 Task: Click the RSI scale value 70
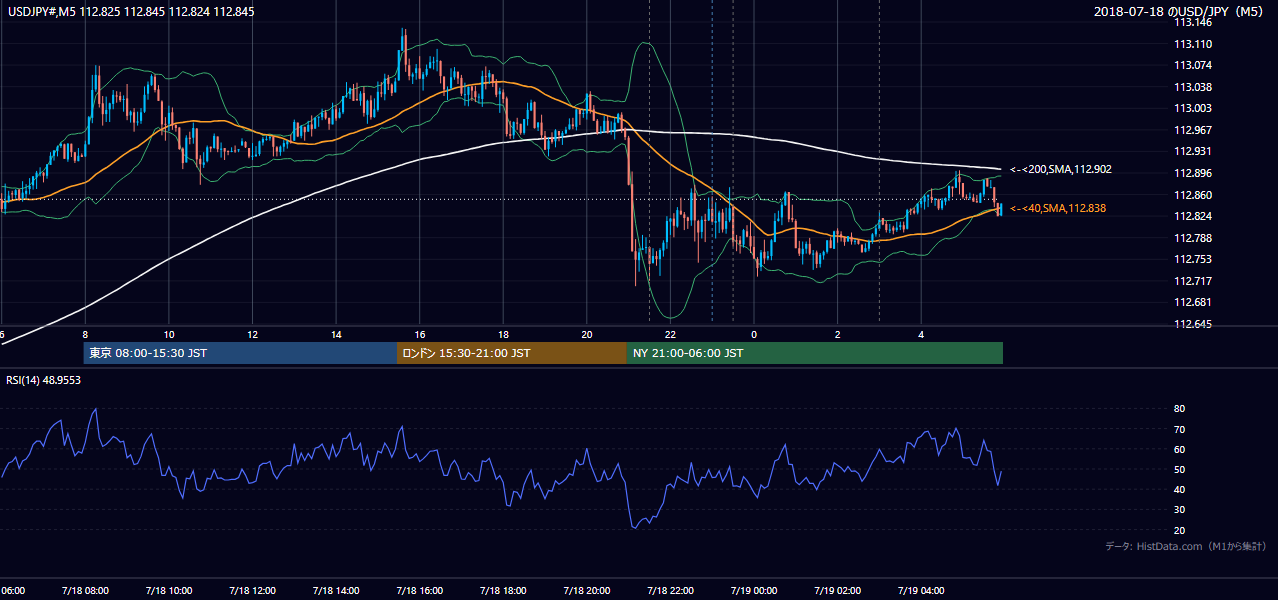pos(1179,429)
